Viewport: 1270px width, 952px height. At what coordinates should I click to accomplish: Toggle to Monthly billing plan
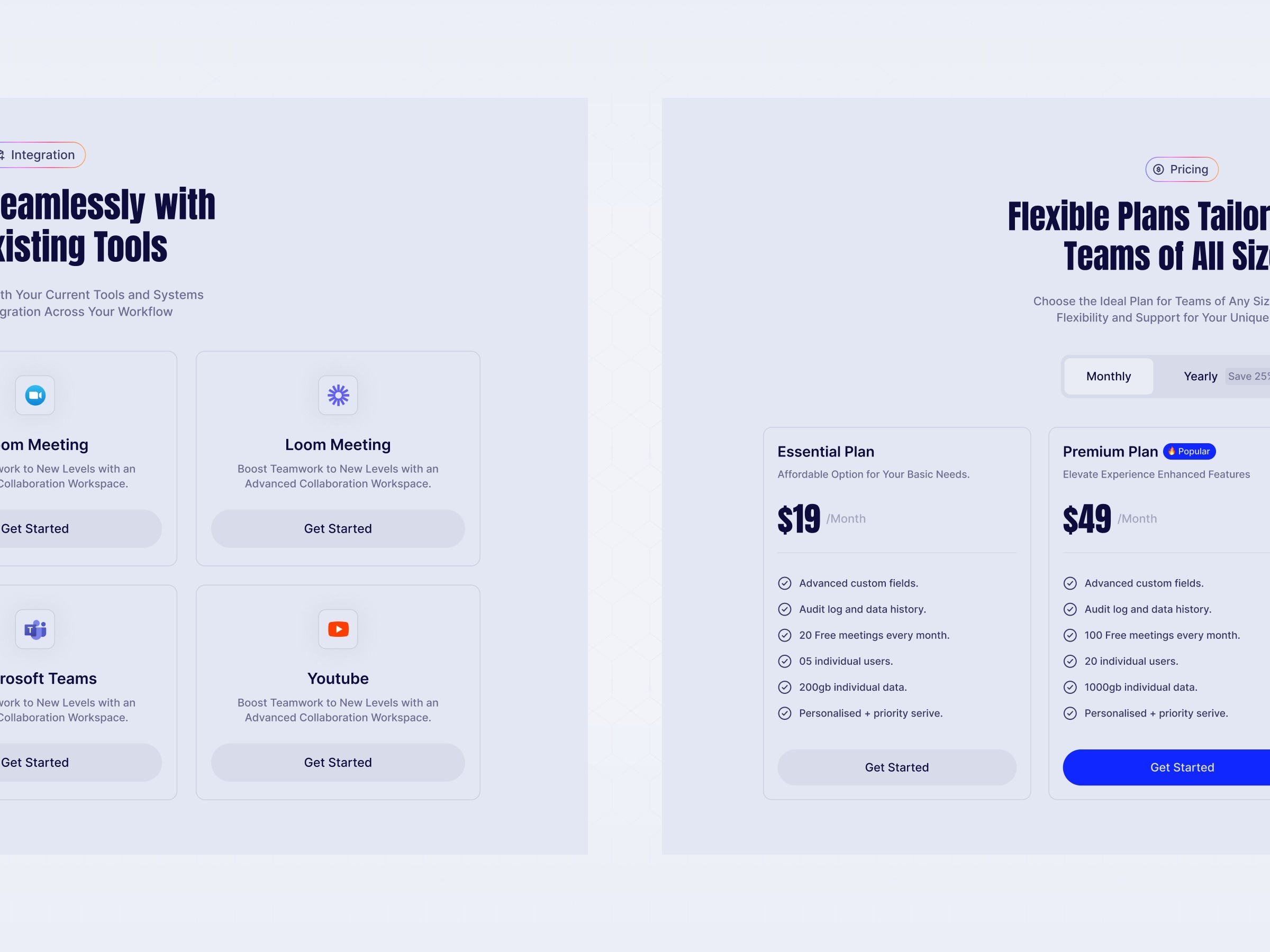(x=1108, y=376)
